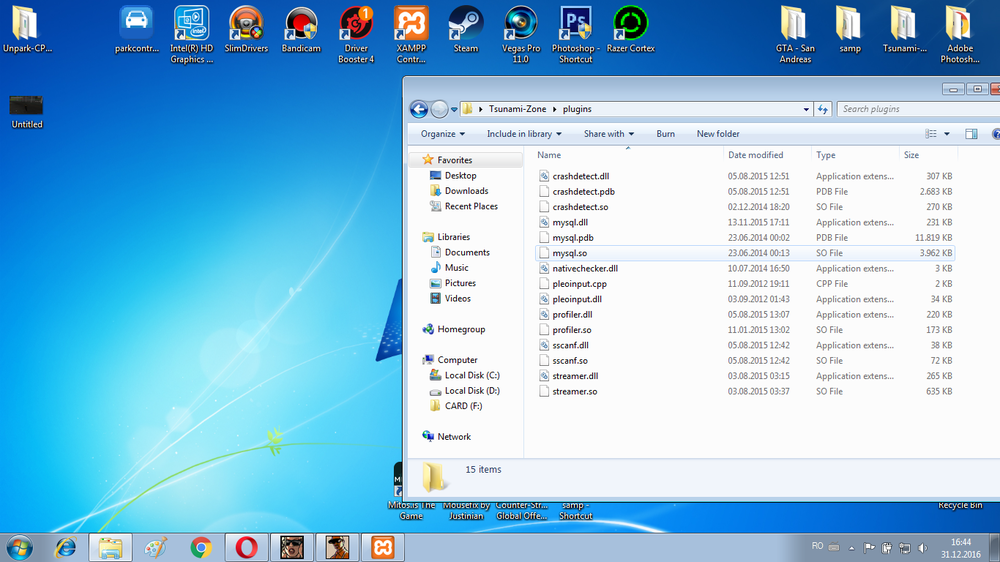Select Local Disk (C:) in Computer
The width and height of the screenshot is (1000, 562).
point(472,375)
